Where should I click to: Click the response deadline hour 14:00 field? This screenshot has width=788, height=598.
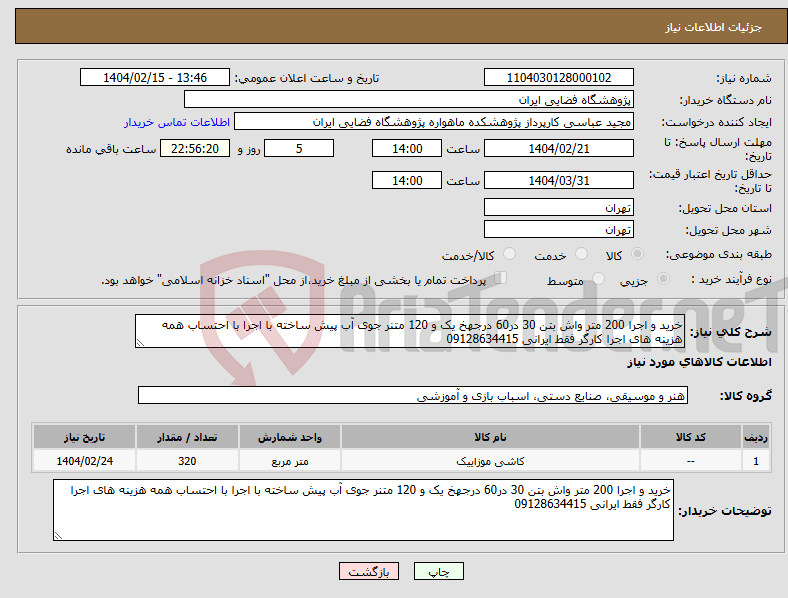click(407, 148)
